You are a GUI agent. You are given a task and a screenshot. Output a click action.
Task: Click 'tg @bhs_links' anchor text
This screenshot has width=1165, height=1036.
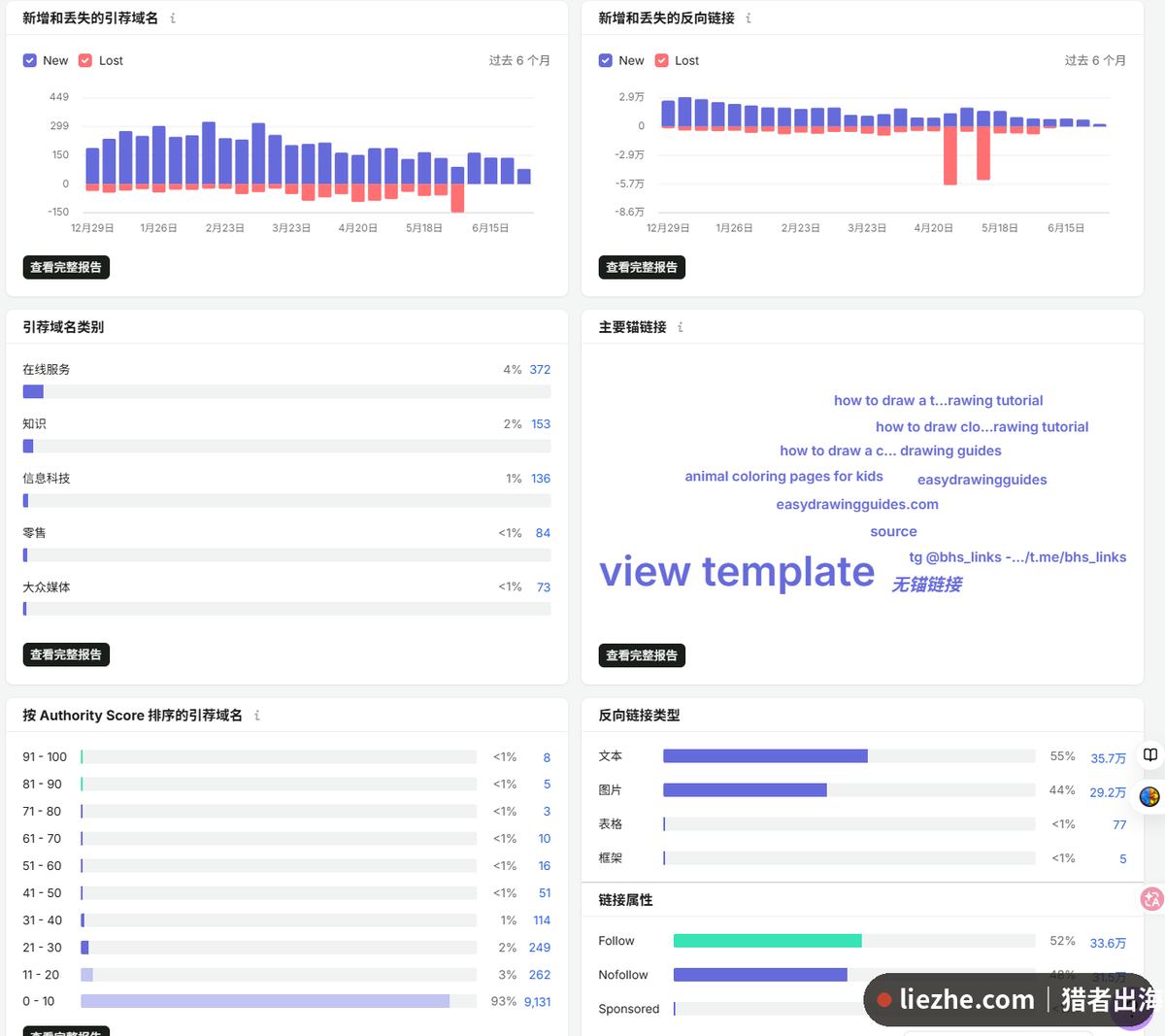point(1017,557)
